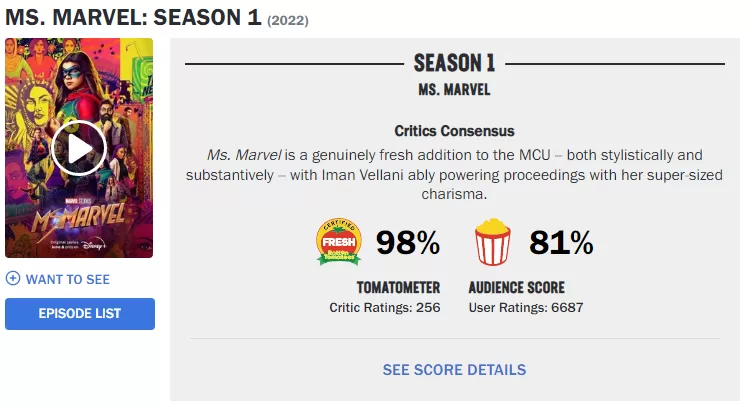This screenshot has height=406, width=749.
Task: Click User Ratings: 6687 count
Action: [x=525, y=307]
